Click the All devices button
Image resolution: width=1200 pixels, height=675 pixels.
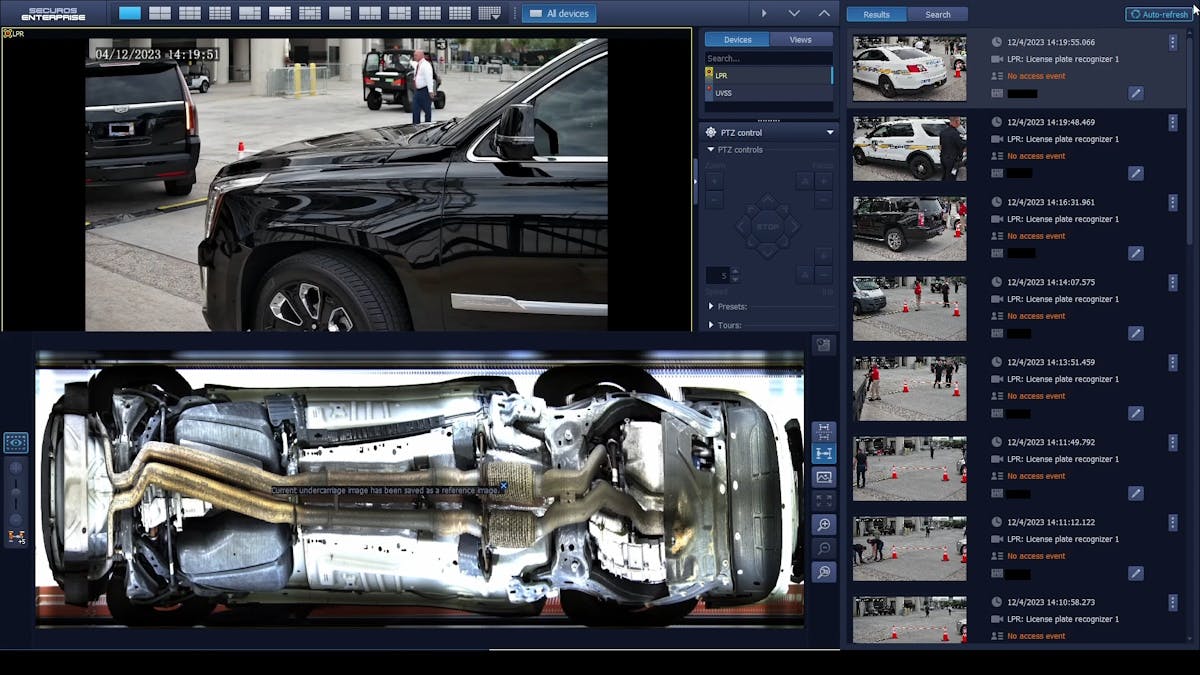click(559, 14)
